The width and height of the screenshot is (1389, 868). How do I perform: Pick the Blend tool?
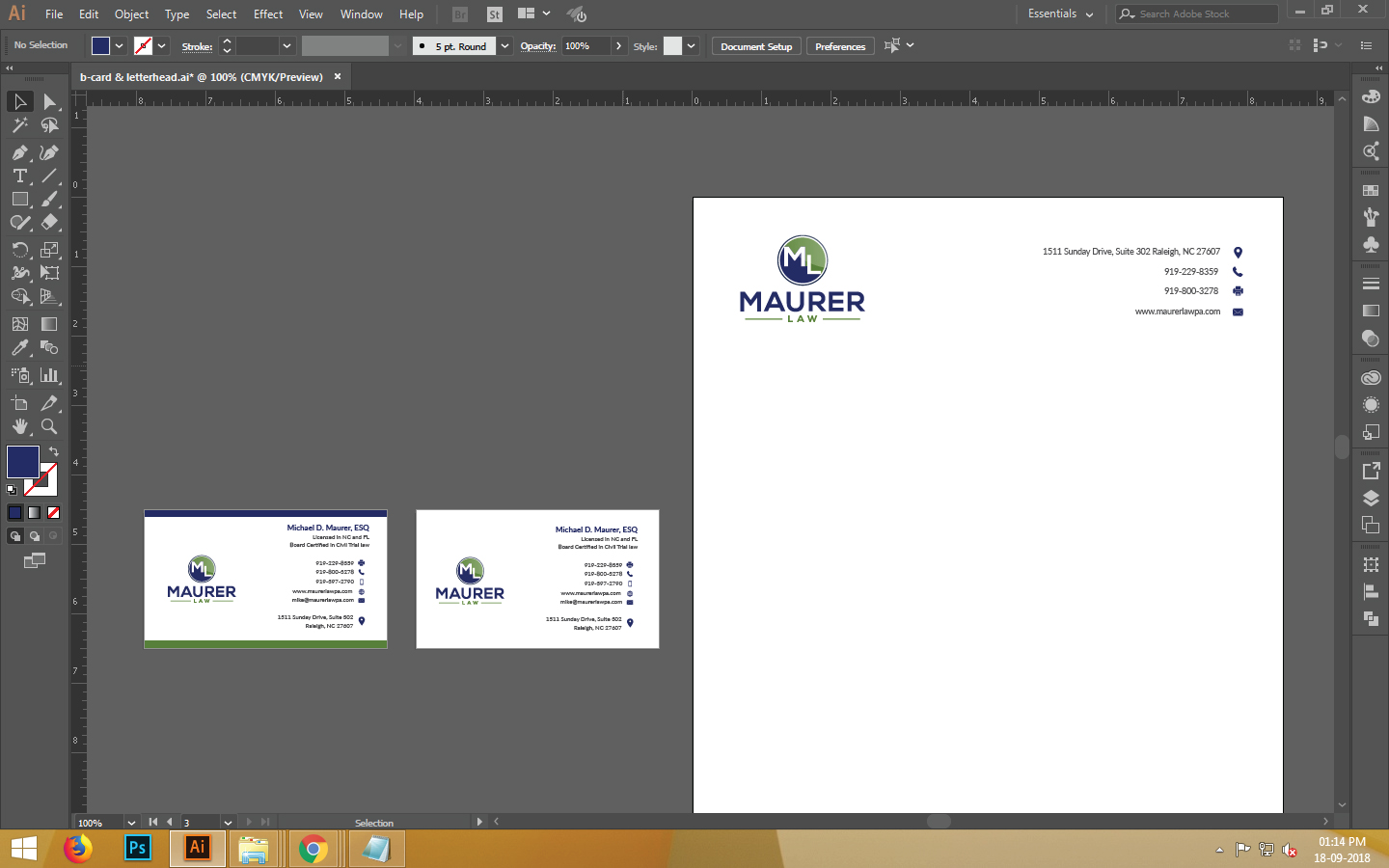click(x=49, y=347)
